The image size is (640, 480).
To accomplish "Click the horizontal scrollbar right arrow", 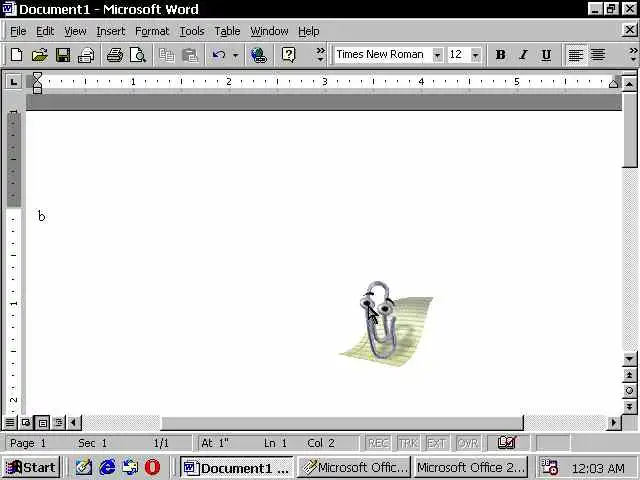I will point(613,423).
